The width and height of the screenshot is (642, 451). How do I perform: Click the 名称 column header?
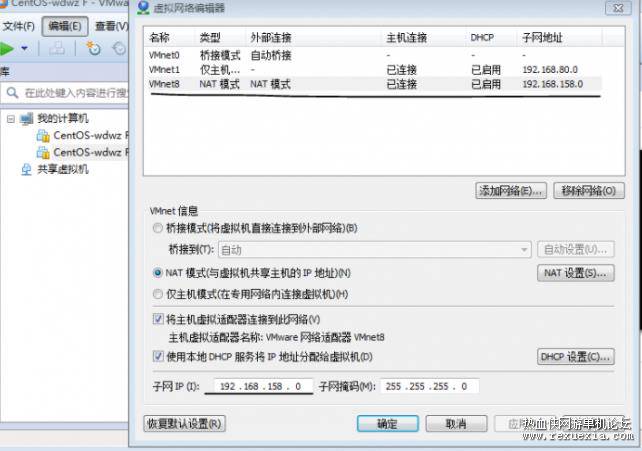click(170, 38)
